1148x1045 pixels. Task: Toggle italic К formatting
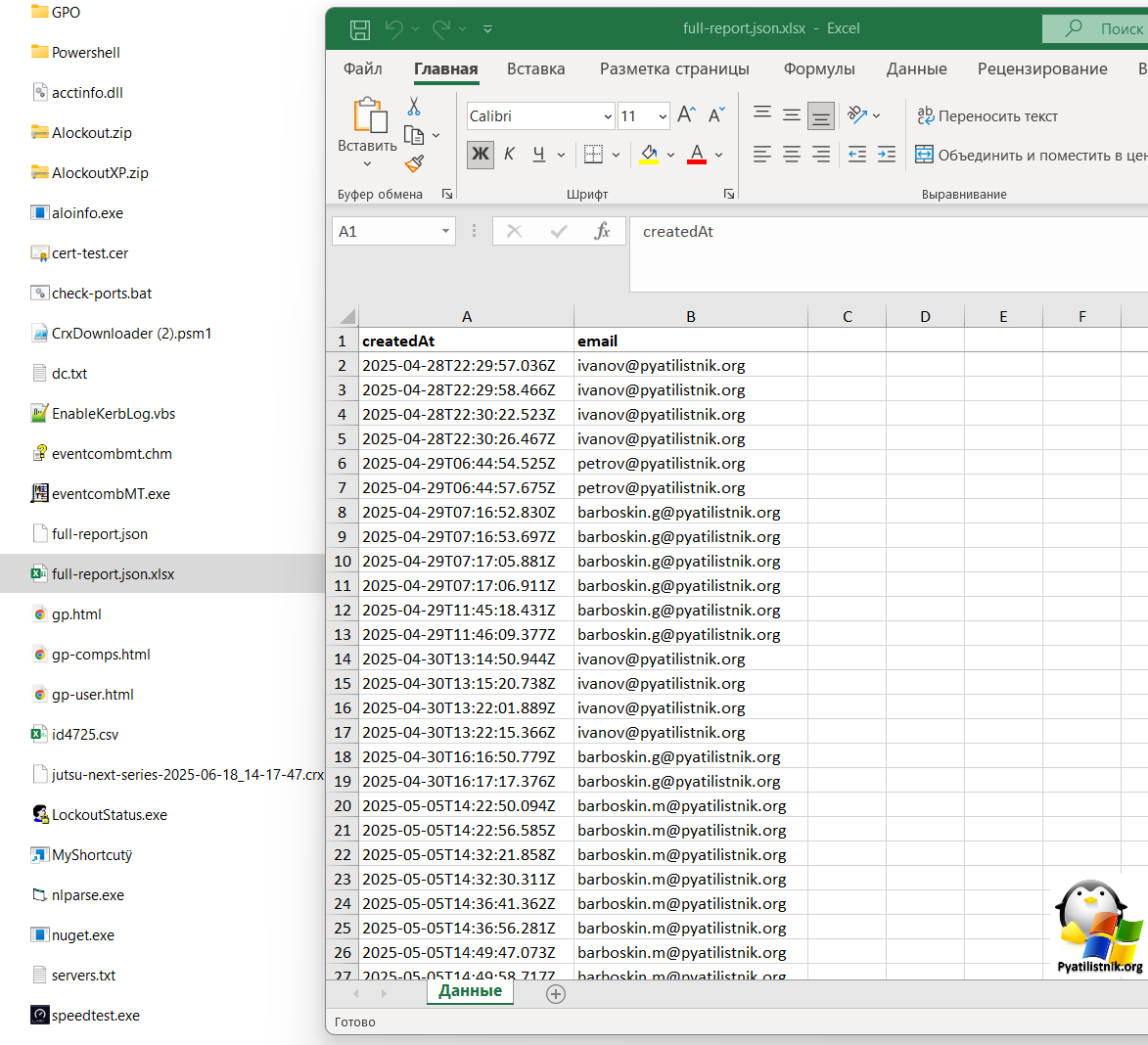click(x=510, y=154)
